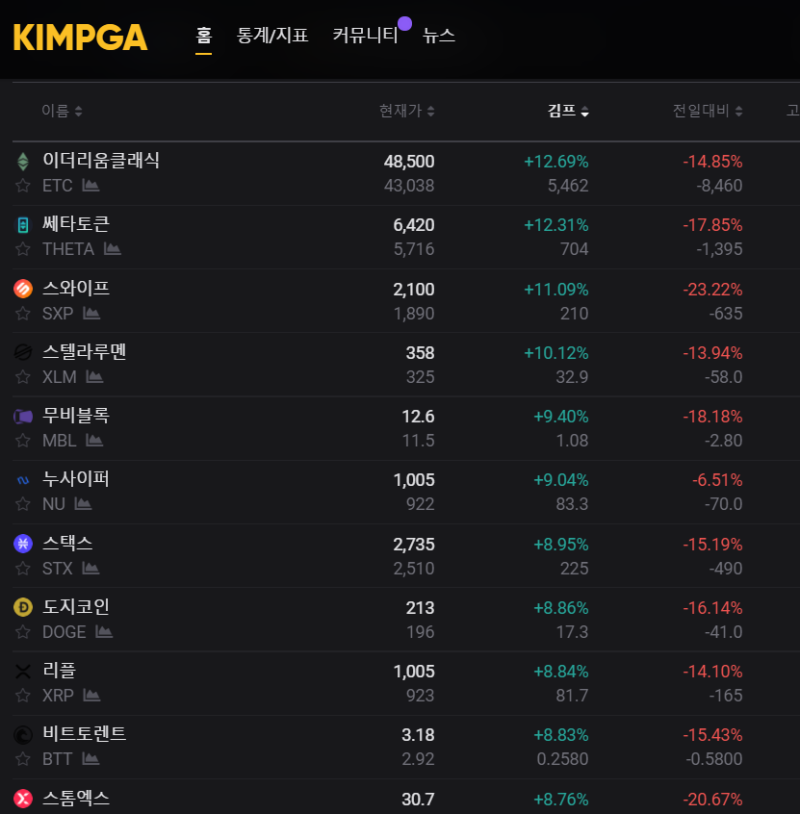Open the ETC chart icon
This screenshot has width=800, height=814.
90,185
